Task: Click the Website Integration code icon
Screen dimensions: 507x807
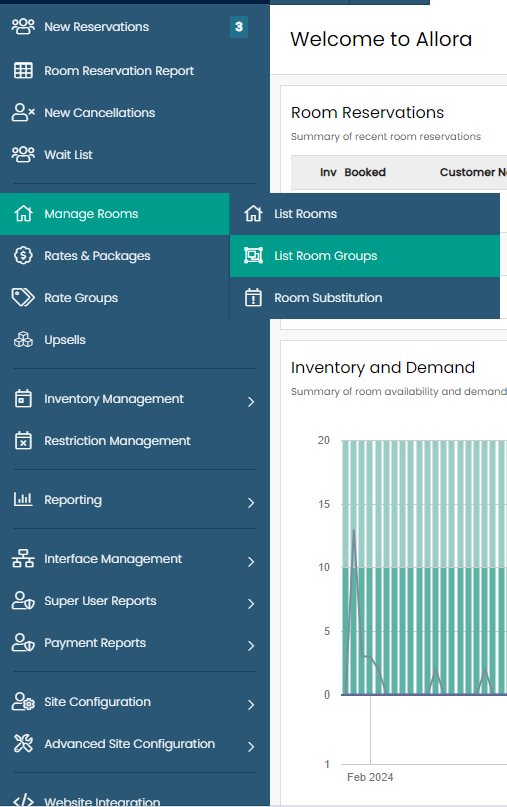Action: (23, 801)
